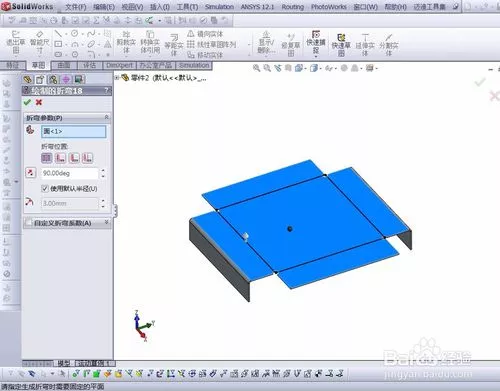500x391 pixels.
Task: Select Material Outside bend position option
Action: [x=74, y=158]
